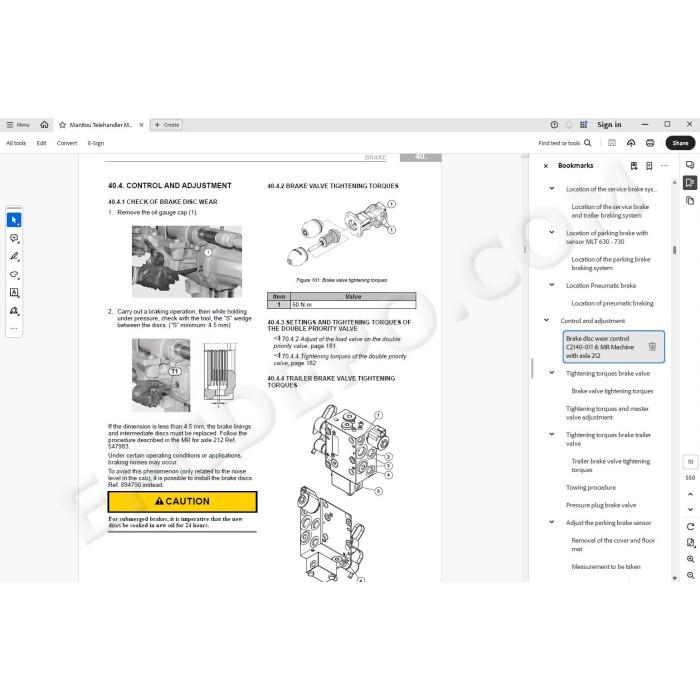Click Sign in

[609, 125]
